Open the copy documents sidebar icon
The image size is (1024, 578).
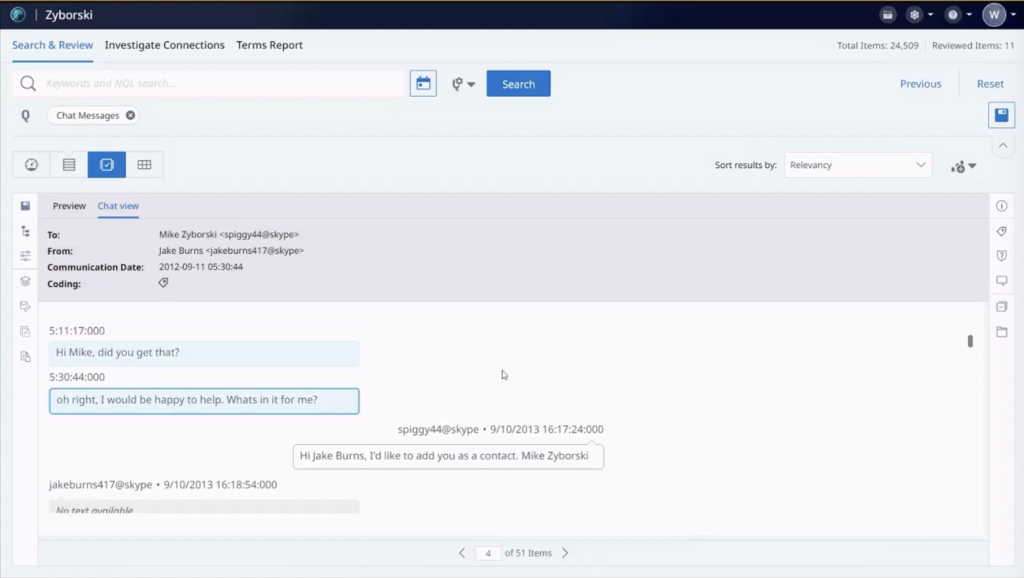click(25, 357)
